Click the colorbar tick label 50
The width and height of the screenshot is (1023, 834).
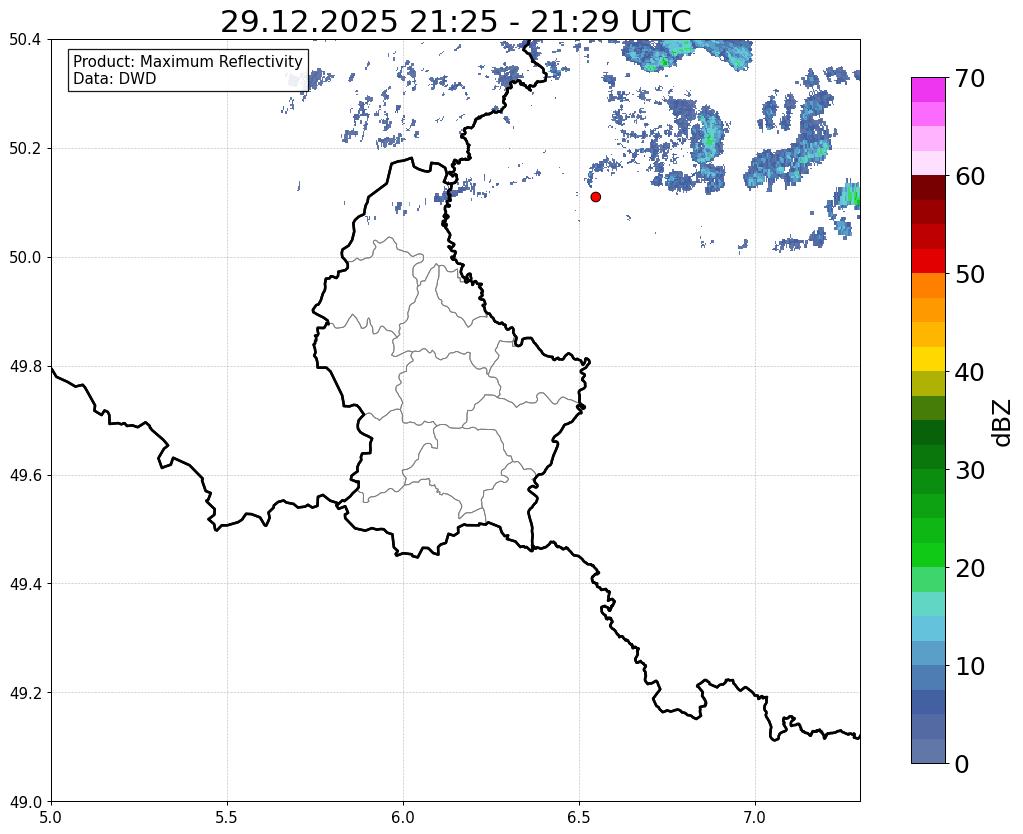click(969, 274)
